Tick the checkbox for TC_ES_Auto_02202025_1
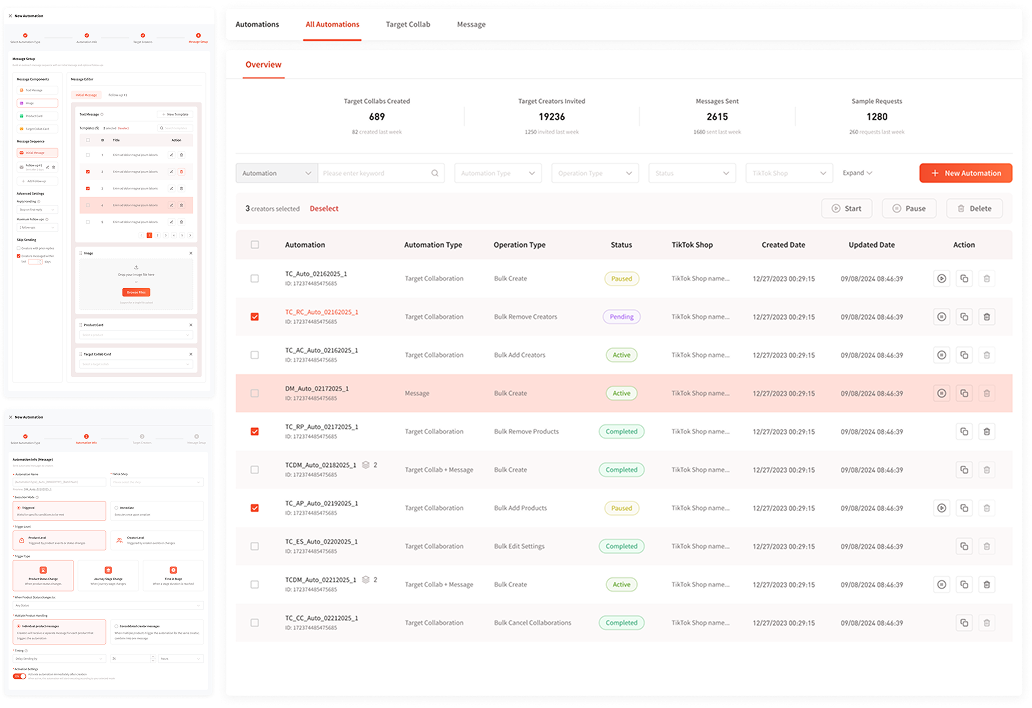Image resolution: width=1032 pixels, height=708 pixels. click(255, 546)
